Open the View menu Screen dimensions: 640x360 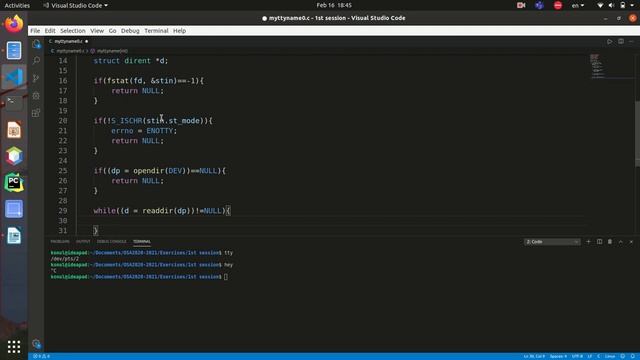[97, 31]
